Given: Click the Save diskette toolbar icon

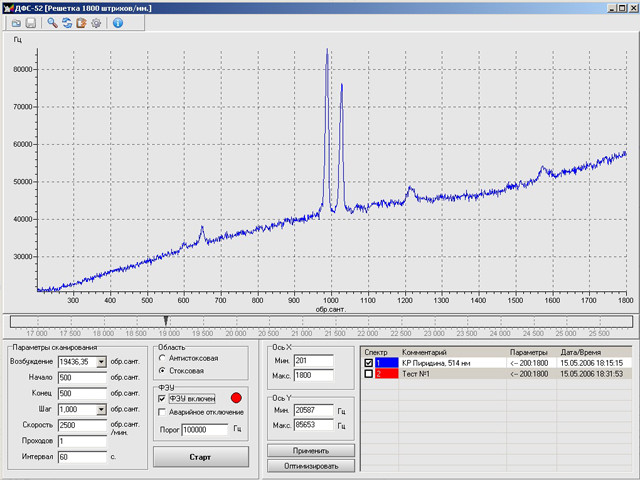Looking at the screenshot, I should click(31, 22).
